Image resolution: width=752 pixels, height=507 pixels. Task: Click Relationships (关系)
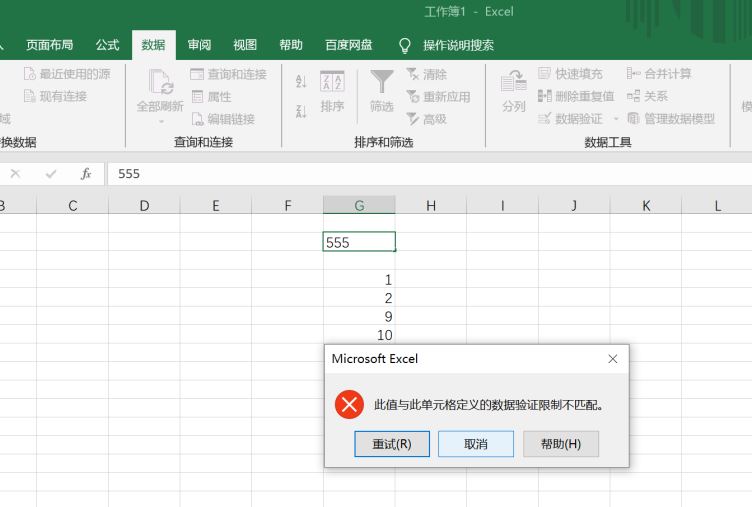[x=647, y=96]
